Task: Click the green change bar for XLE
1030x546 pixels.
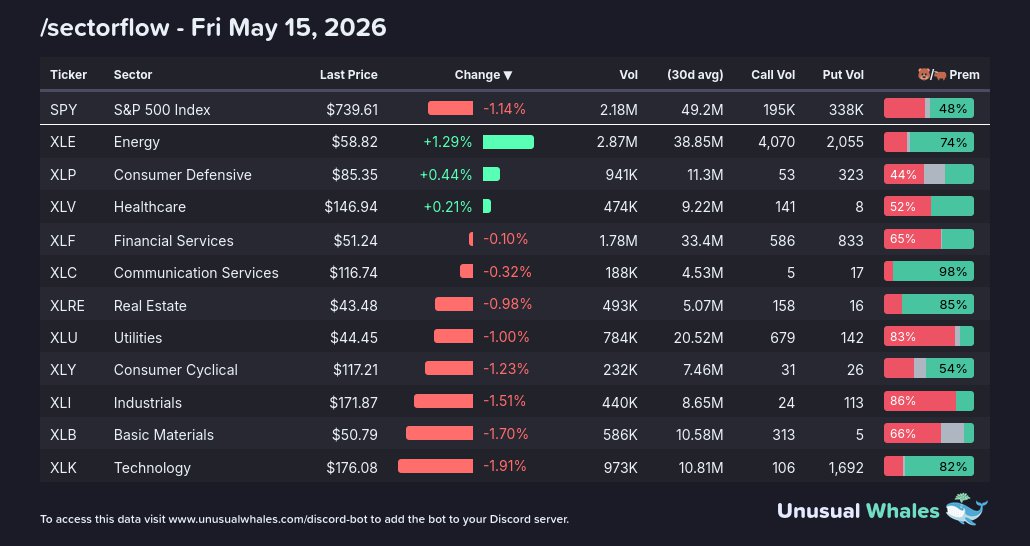Action: click(508, 142)
